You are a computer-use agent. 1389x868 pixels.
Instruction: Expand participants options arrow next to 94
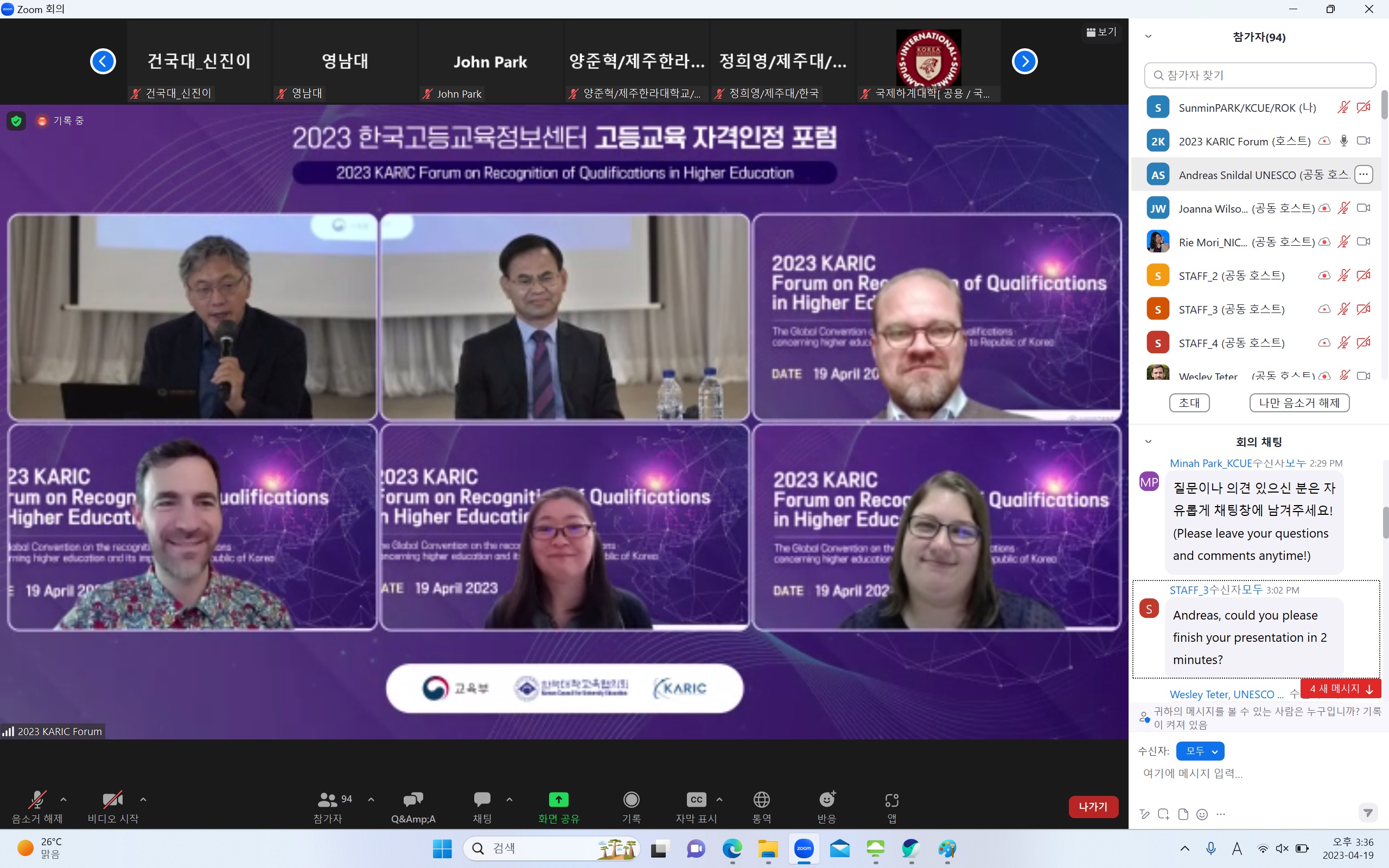tap(371, 799)
